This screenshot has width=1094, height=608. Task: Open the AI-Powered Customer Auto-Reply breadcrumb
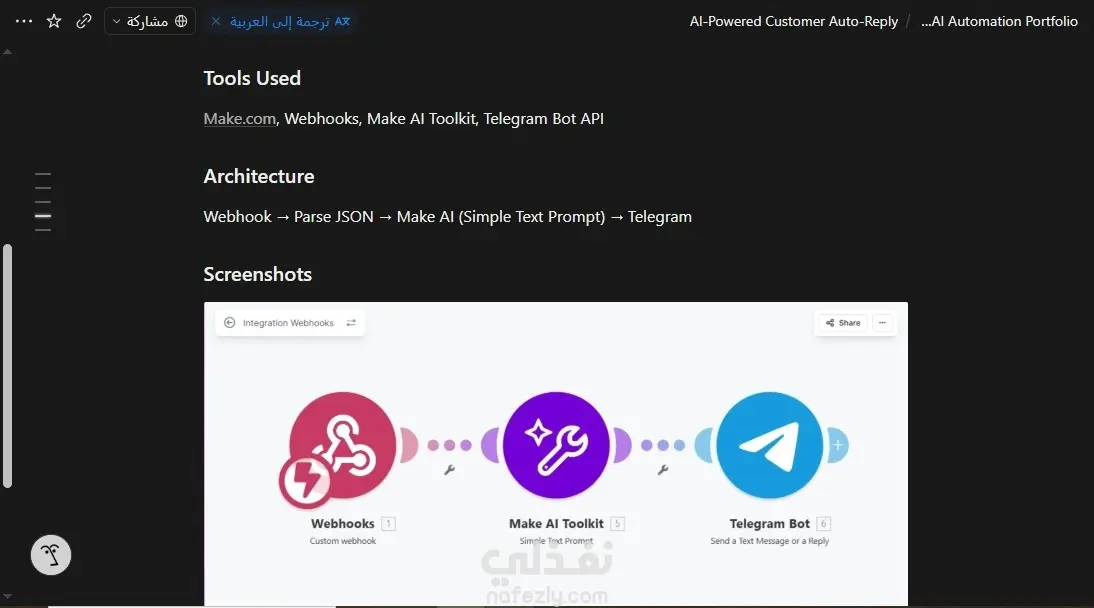(793, 21)
